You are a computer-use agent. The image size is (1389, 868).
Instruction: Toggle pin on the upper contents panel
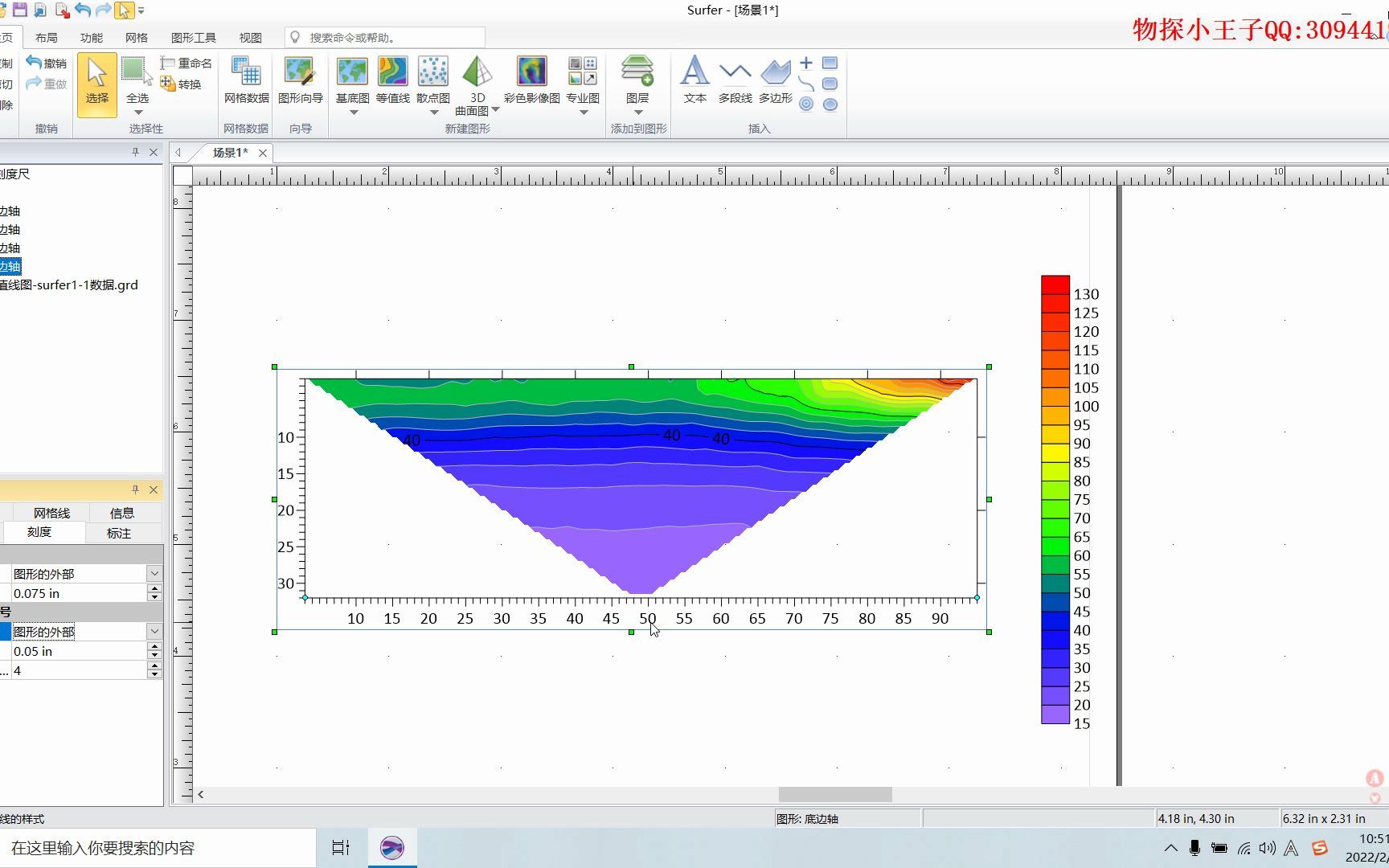(x=135, y=152)
